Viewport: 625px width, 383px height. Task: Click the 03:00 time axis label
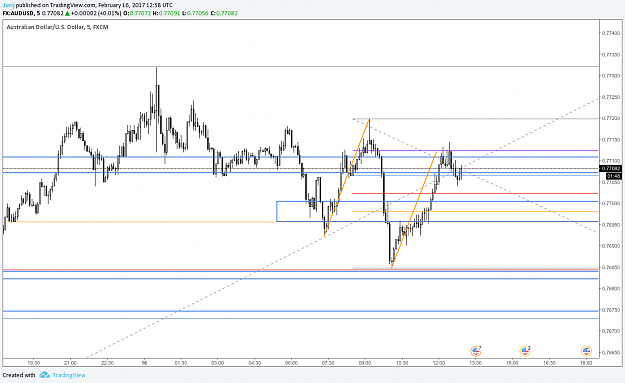218,363
